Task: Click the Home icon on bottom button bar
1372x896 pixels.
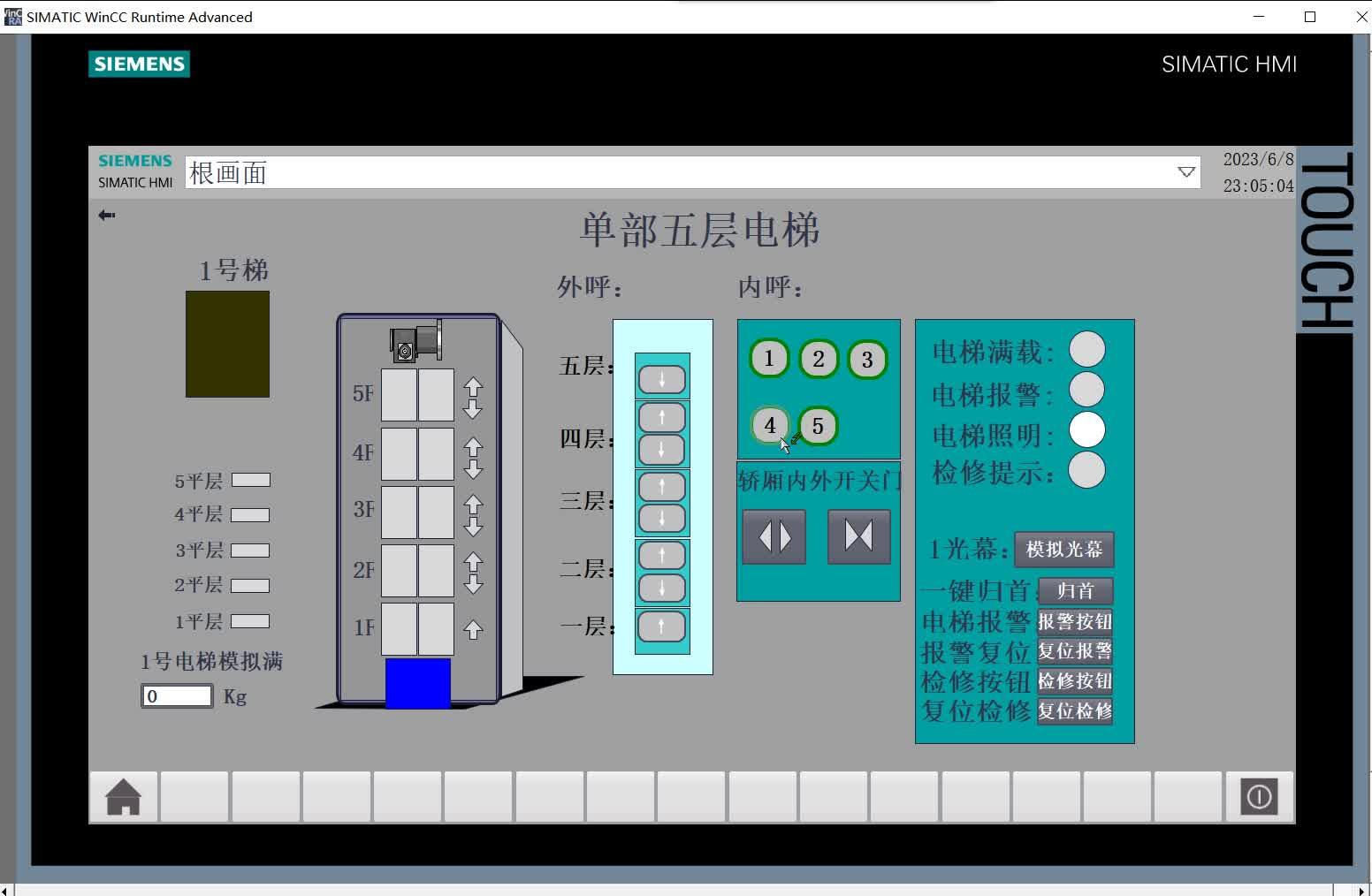Action: pyautogui.click(x=123, y=797)
